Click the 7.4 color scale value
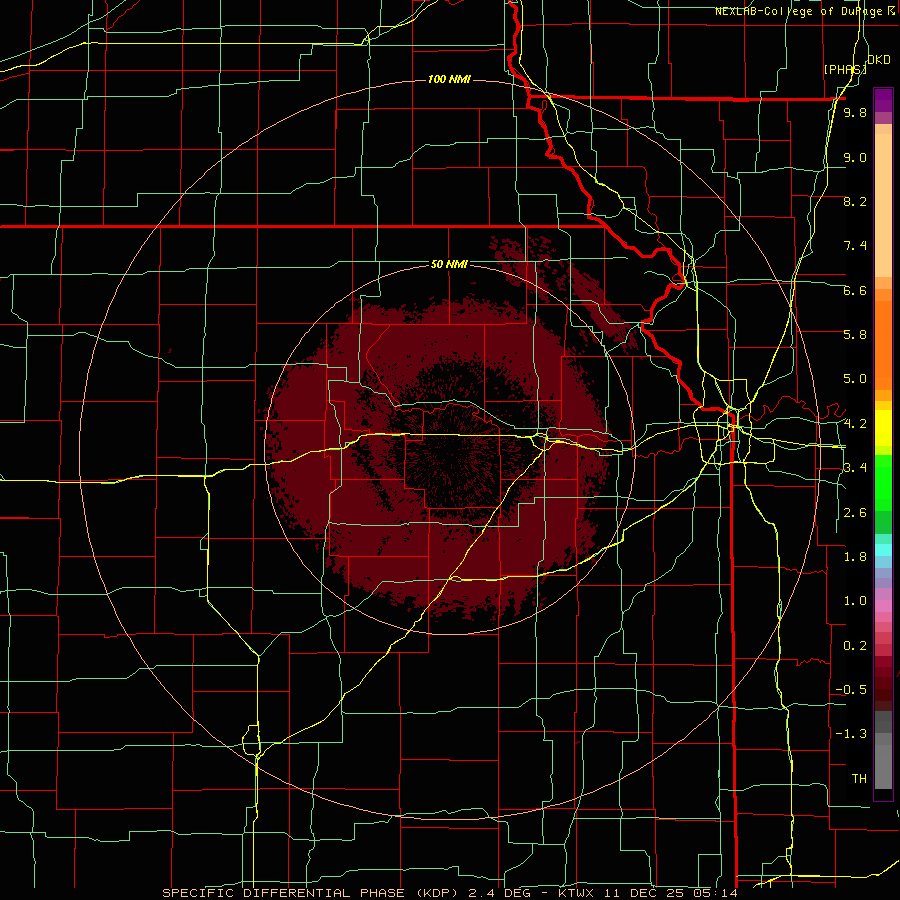The height and width of the screenshot is (900, 900). (x=855, y=246)
